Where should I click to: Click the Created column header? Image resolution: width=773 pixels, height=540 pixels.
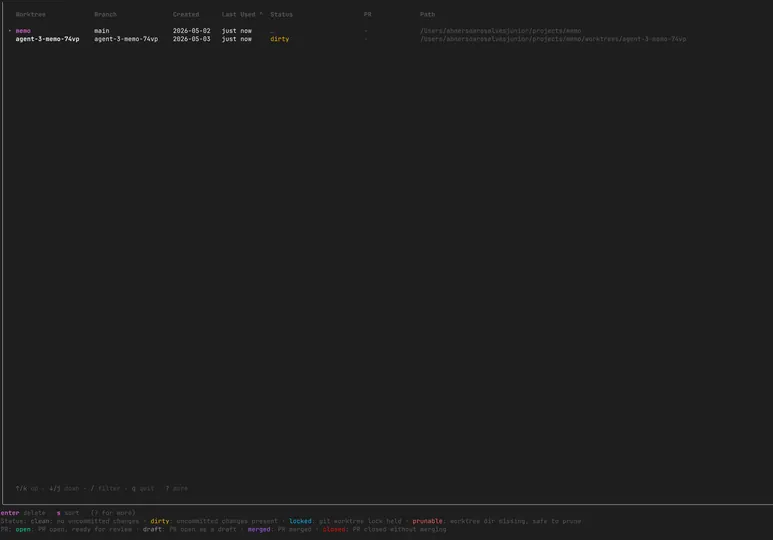(x=186, y=14)
